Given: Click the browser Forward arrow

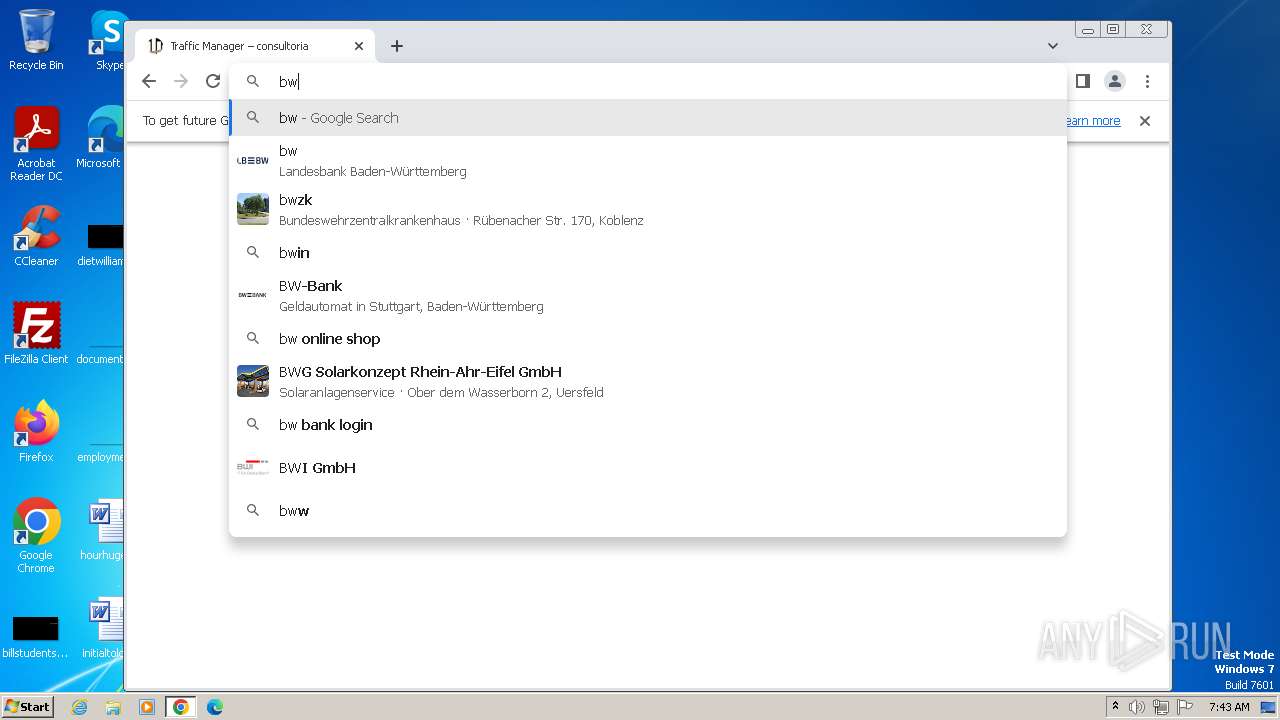Looking at the screenshot, I should click(181, 81).
